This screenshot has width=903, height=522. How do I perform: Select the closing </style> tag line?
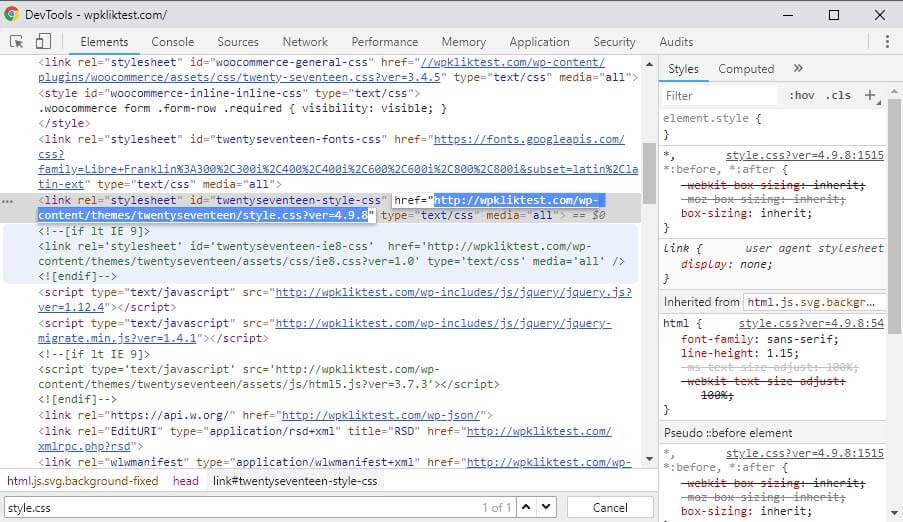pos(64,123)
